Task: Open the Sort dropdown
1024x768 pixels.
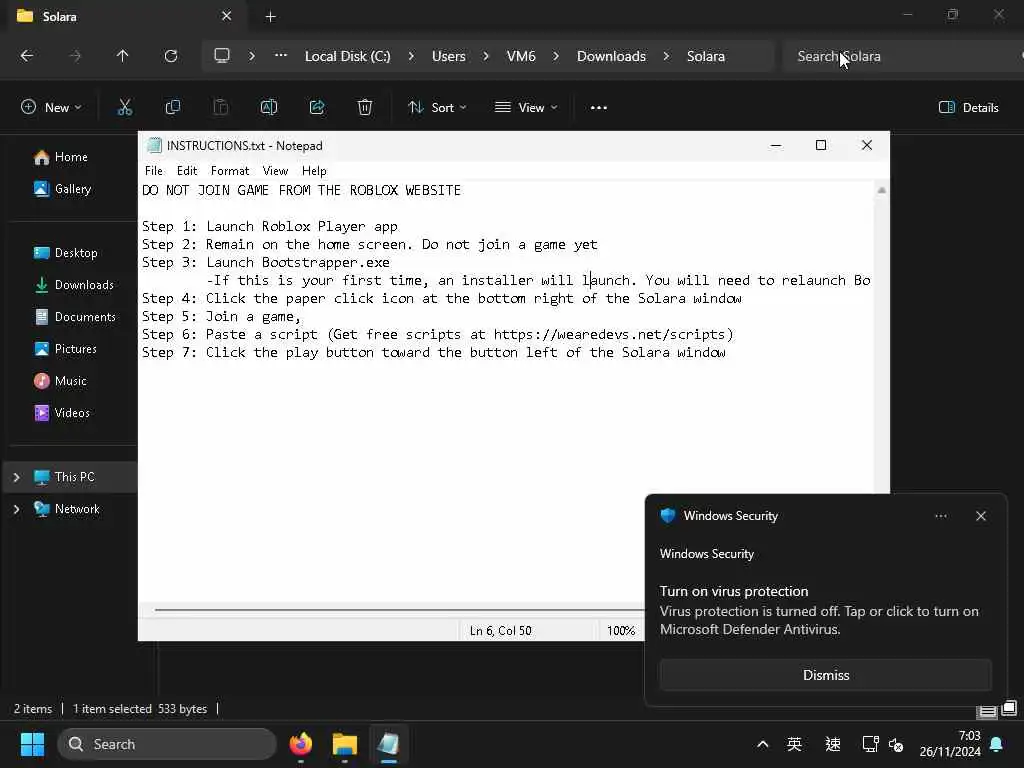Action: 437,107
